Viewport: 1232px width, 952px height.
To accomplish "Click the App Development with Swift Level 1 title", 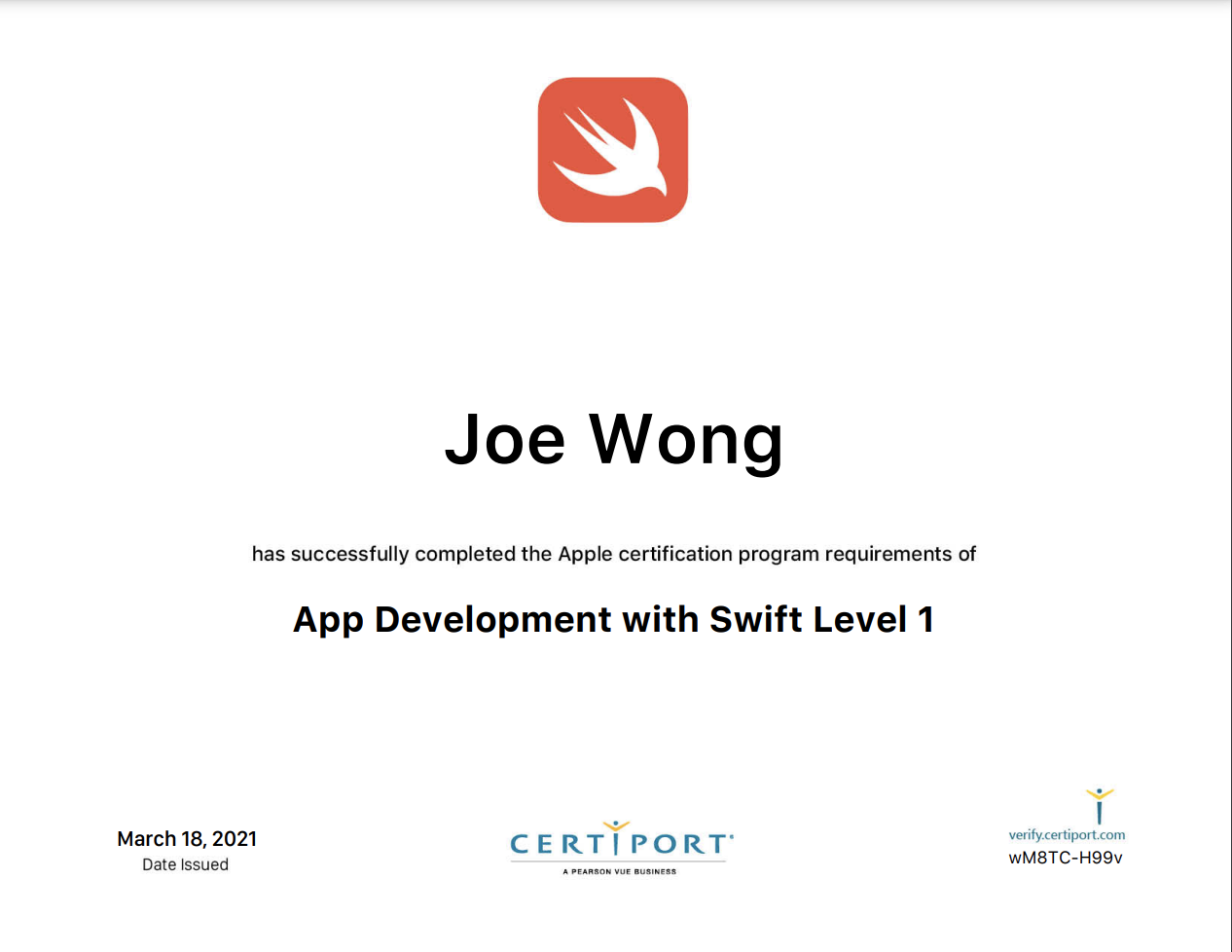I will 613,619.
